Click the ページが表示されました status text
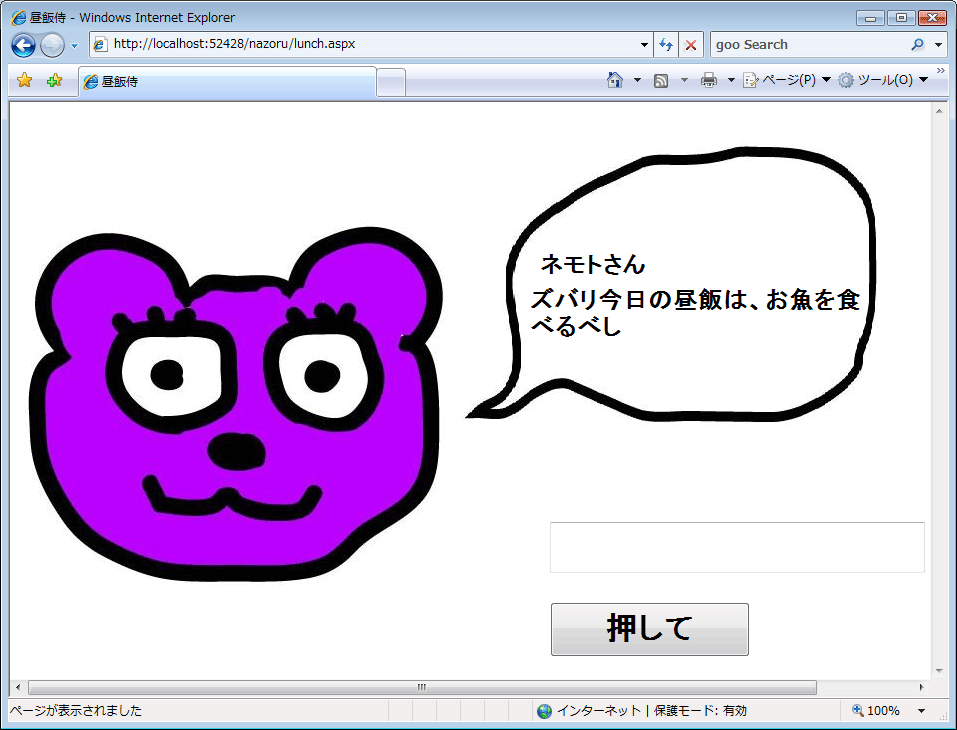This screenshot has height=730, width=957. click(x=76, y=710)
